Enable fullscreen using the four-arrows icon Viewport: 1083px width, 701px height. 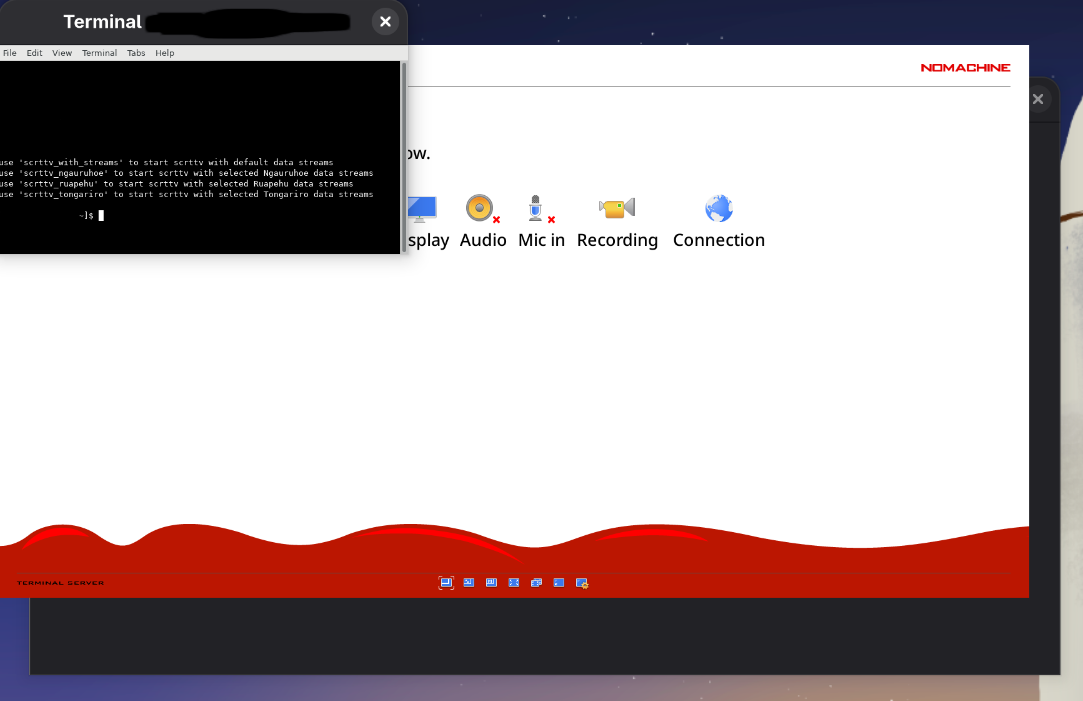click(x=514, y=583)
